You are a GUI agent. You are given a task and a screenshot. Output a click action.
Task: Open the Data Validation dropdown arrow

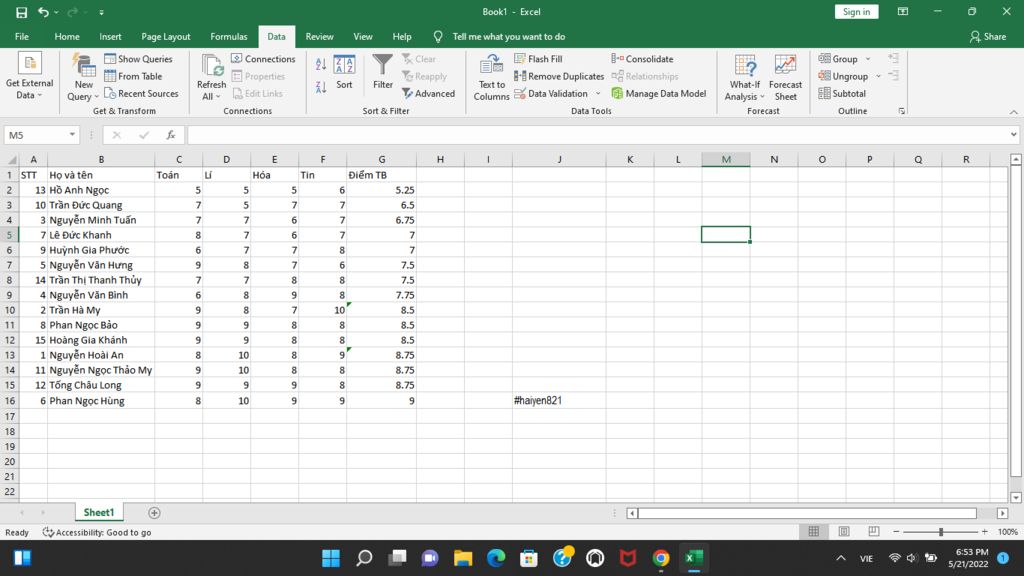[x=598, y=93]
